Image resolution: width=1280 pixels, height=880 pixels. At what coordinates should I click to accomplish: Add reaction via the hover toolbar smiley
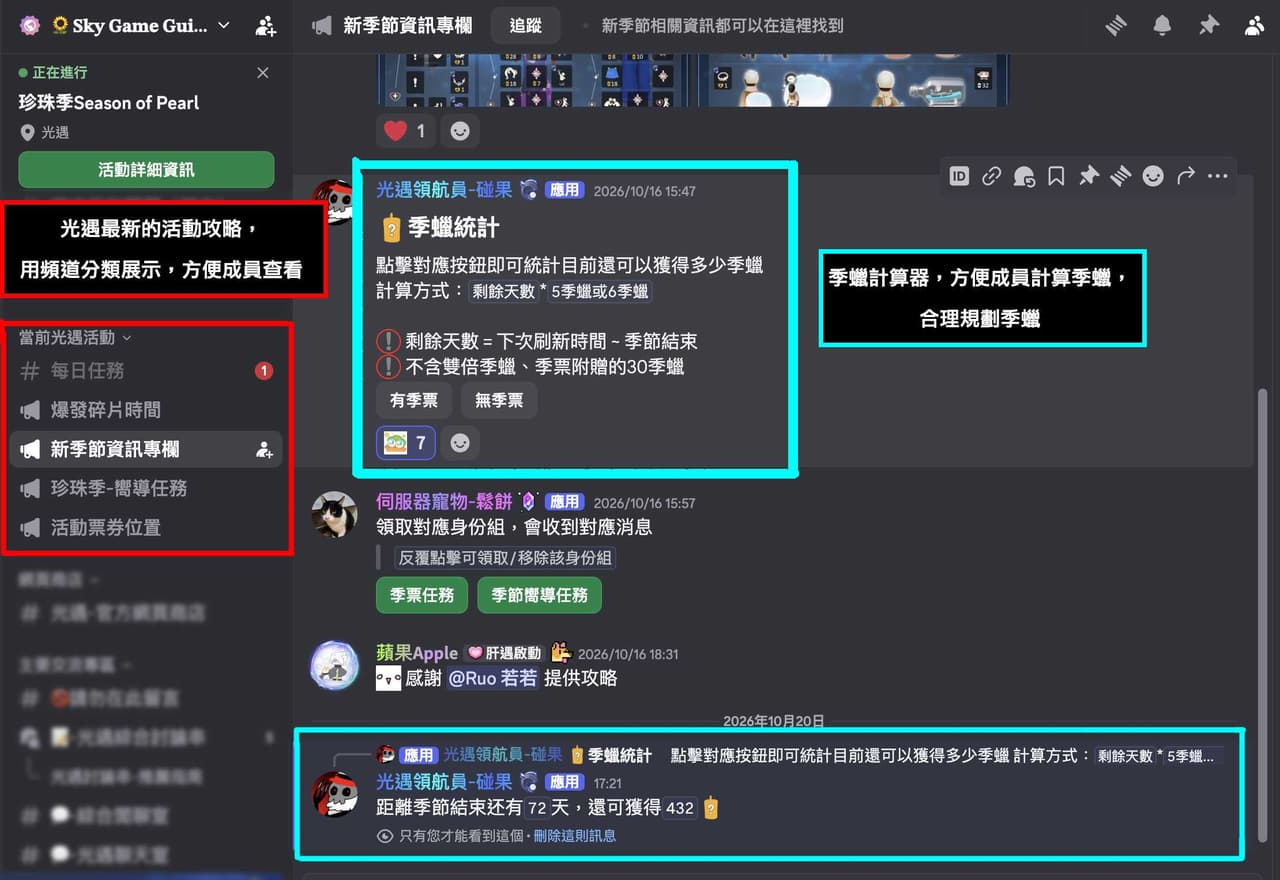1153,176
